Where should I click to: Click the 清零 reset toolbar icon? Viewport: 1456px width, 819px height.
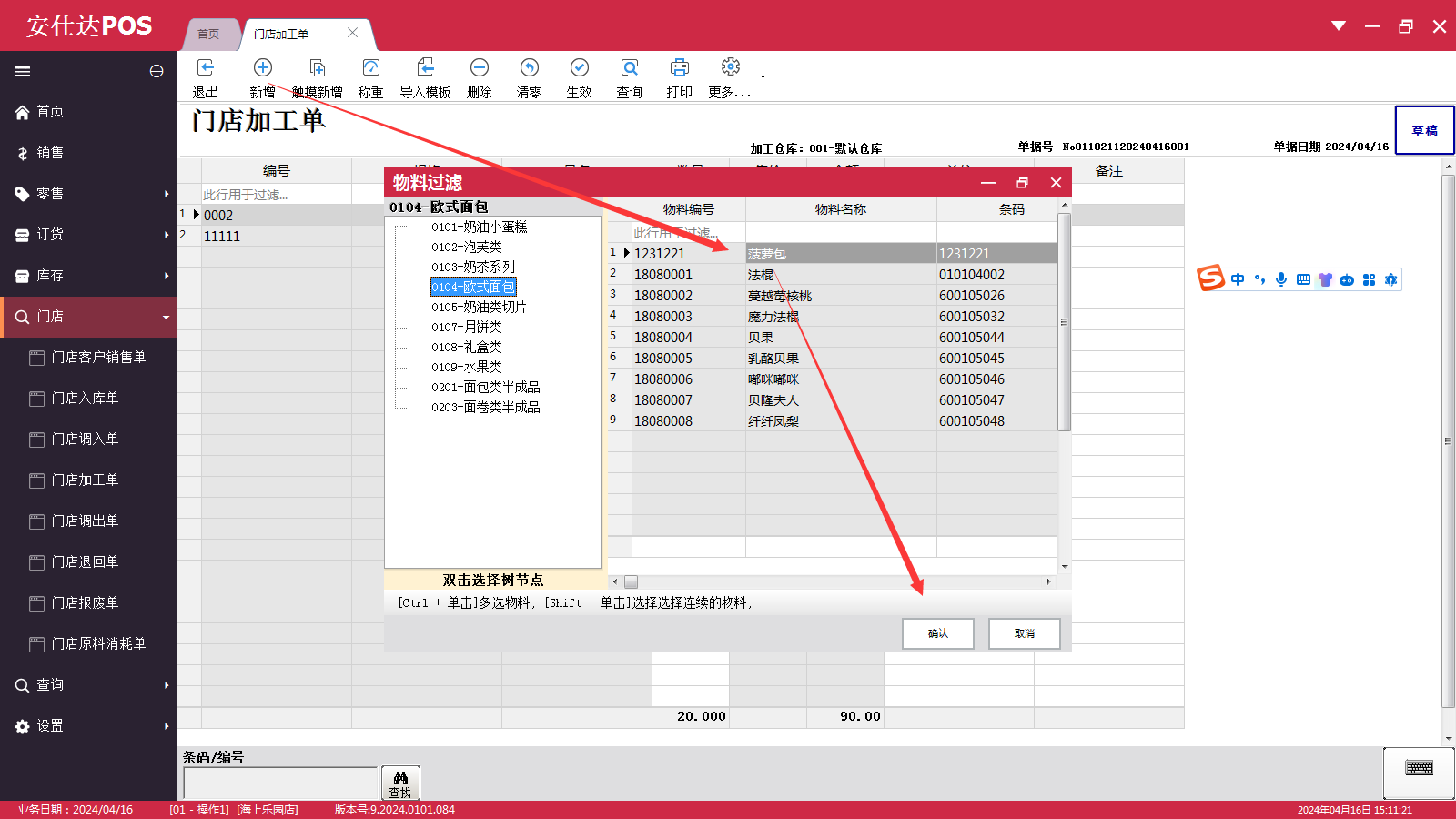point(530,67)
